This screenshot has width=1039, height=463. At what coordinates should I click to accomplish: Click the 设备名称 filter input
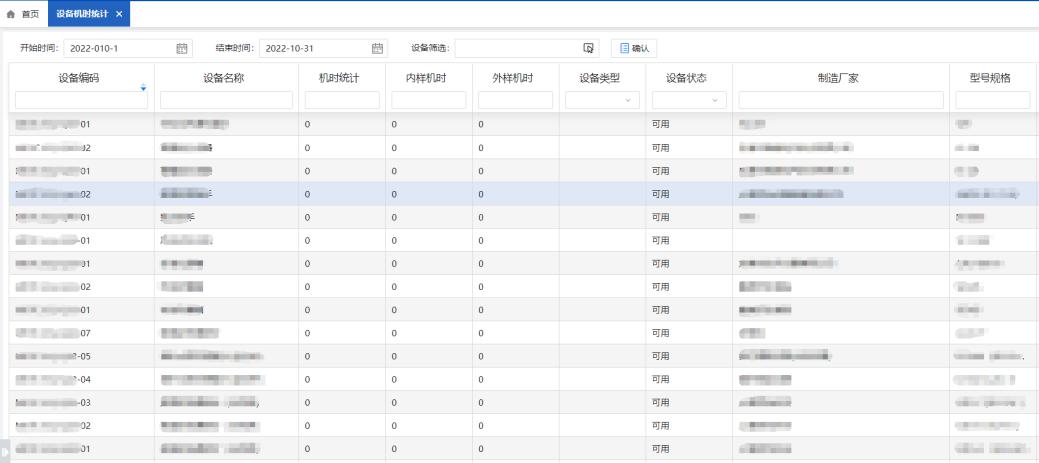tap(226, 100)
